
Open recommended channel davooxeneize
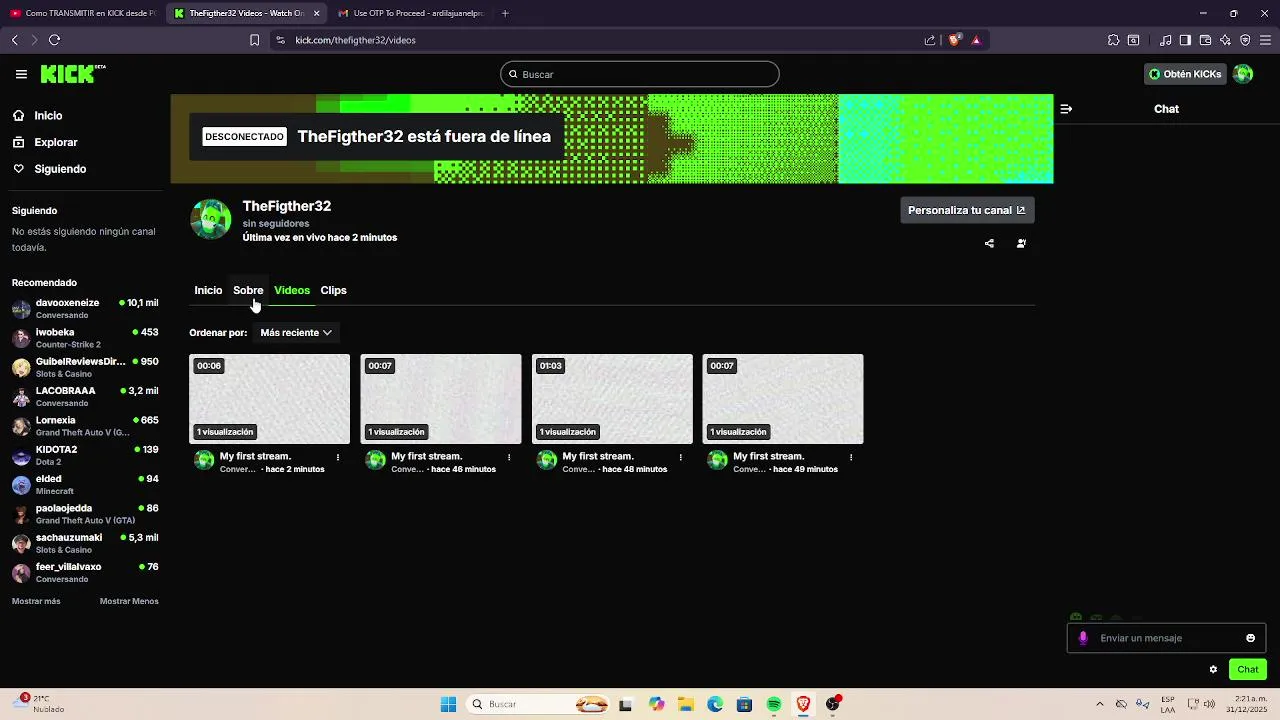tap(85, 308)
